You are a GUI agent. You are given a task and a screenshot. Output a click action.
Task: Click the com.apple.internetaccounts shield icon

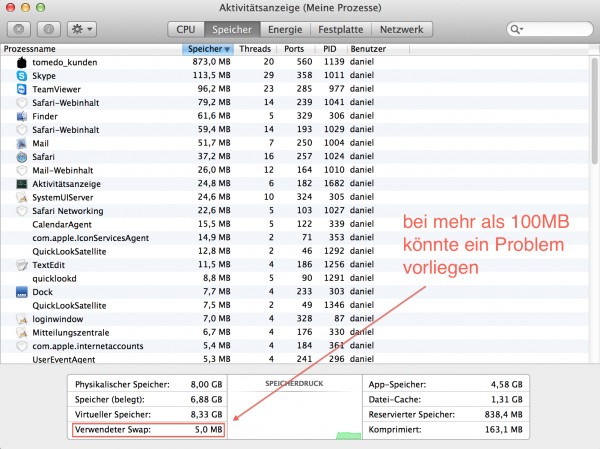click(x=22, y=346)
